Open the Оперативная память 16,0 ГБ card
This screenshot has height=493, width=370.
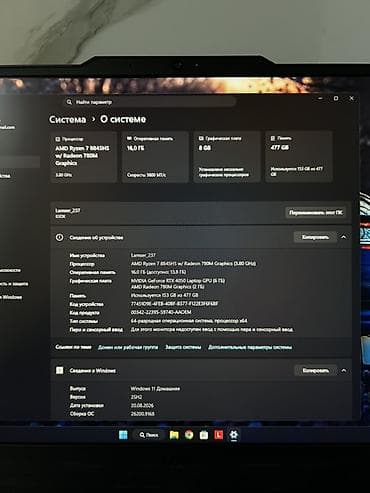155,157
